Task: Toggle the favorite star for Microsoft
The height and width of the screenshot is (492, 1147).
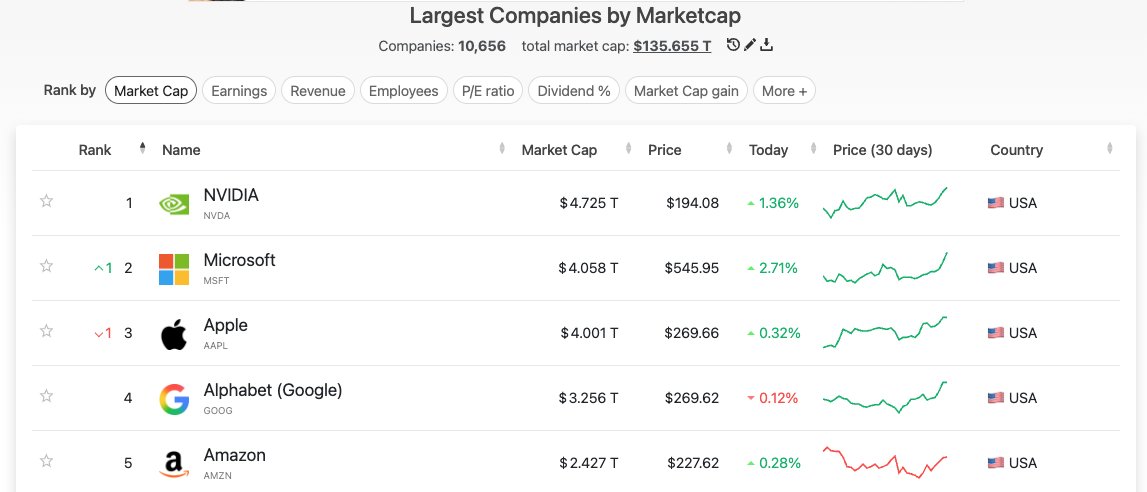Action: pyautogui.click(x=46, y=266)
